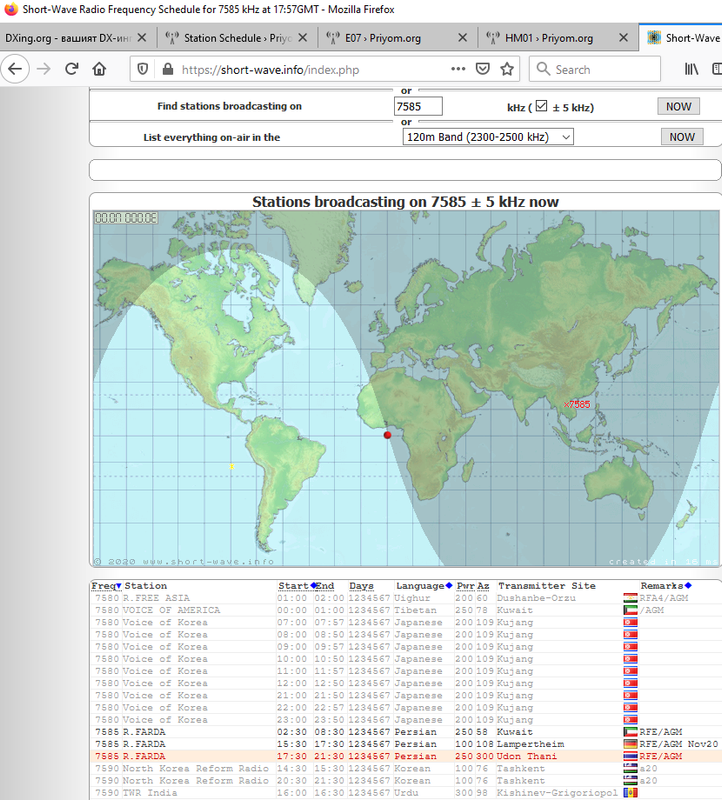Viewport: 722px width, 800px height.
Task: Click the Tibetan language cell
Action: click(x=415, y=610)
